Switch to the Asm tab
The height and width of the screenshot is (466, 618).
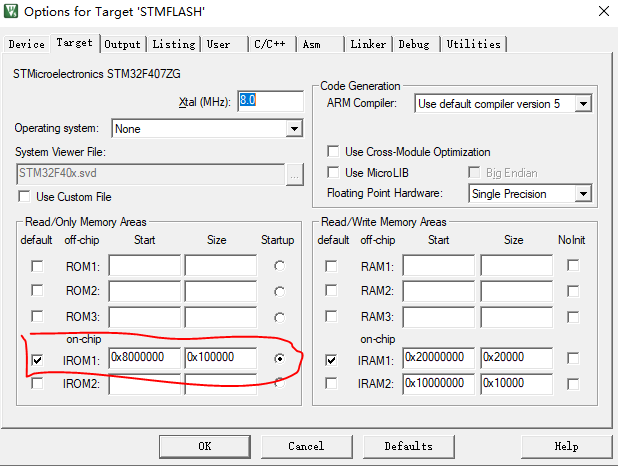coord(320,44)
